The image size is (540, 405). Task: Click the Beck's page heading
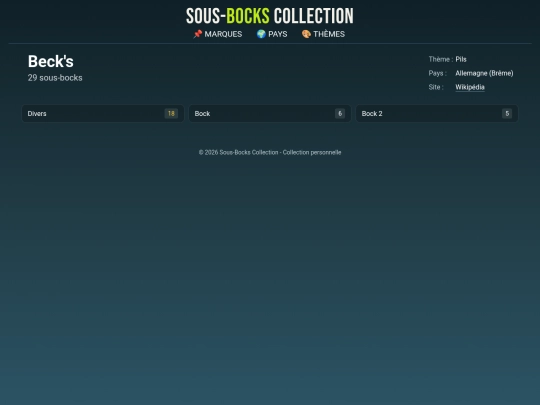click(x=51, y=62)
